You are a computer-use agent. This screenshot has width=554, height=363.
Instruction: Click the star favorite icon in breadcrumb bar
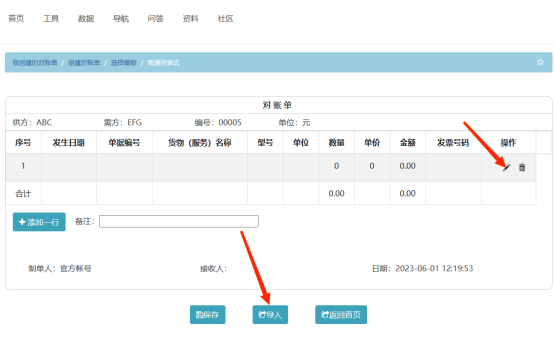click(540, 62)
